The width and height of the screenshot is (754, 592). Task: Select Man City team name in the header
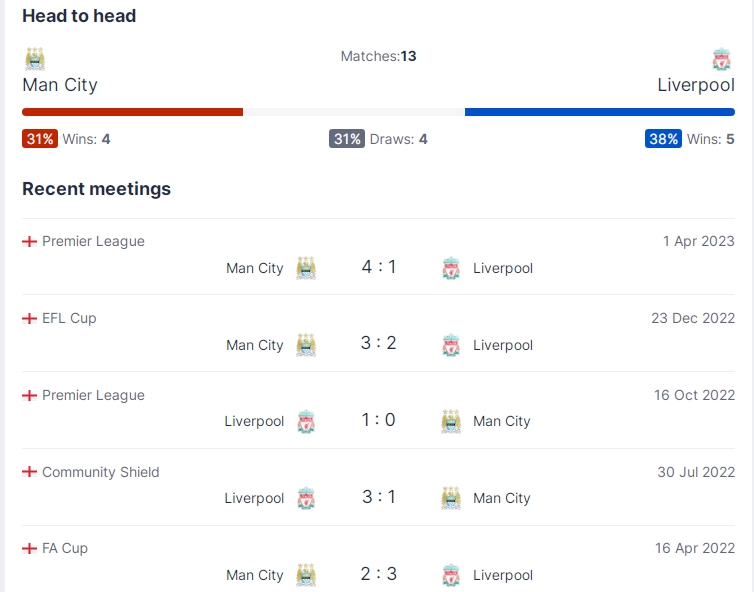60,85
